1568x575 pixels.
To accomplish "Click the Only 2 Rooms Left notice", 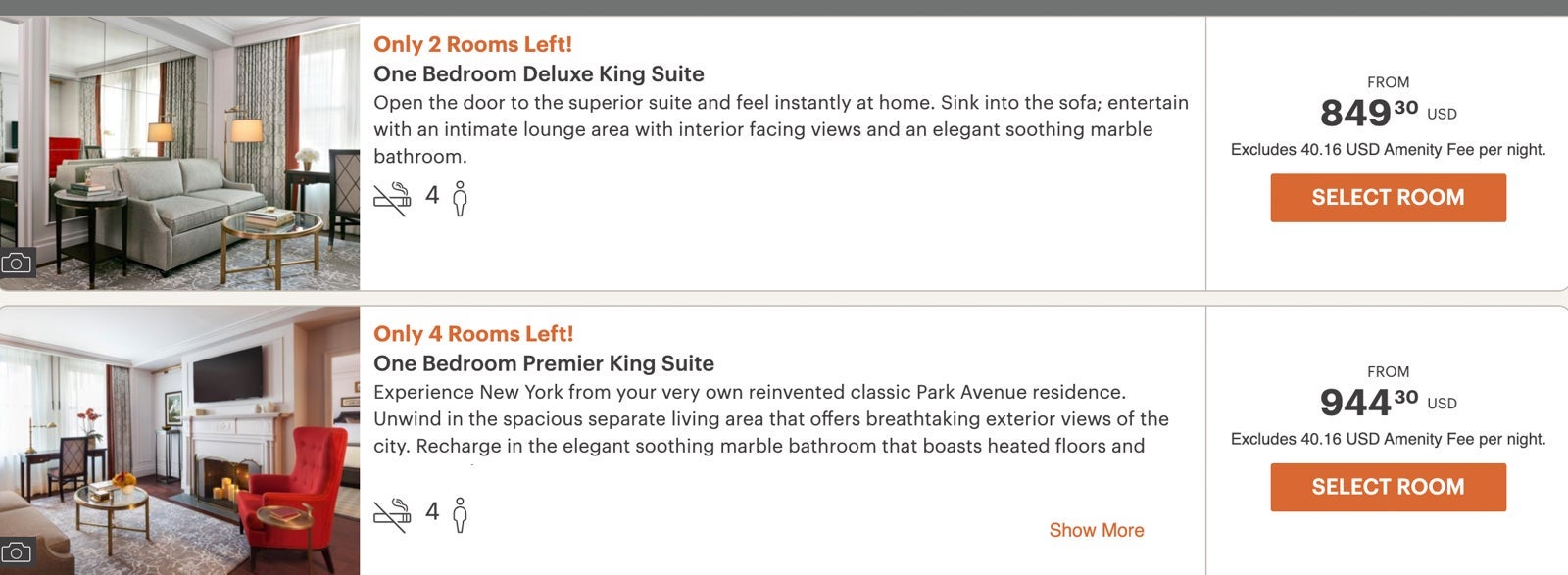I will [x=472, y=44].
